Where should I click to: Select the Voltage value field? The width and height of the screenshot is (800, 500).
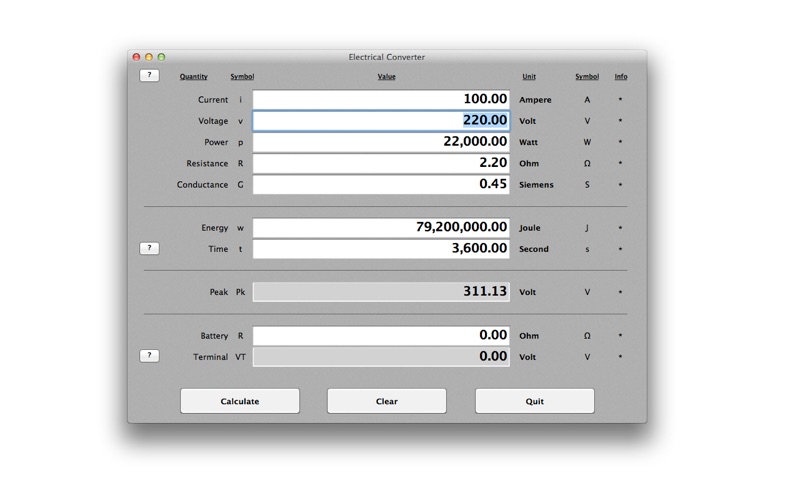tap(381, 121)
